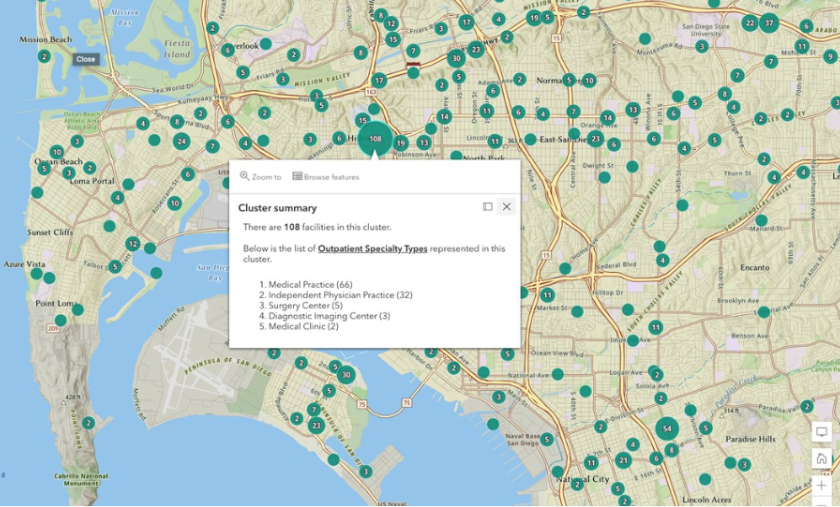Click the Close tooltip near Mission Beach
The image size is (840, 507).
pyautogui.click(x=86, y=59)
